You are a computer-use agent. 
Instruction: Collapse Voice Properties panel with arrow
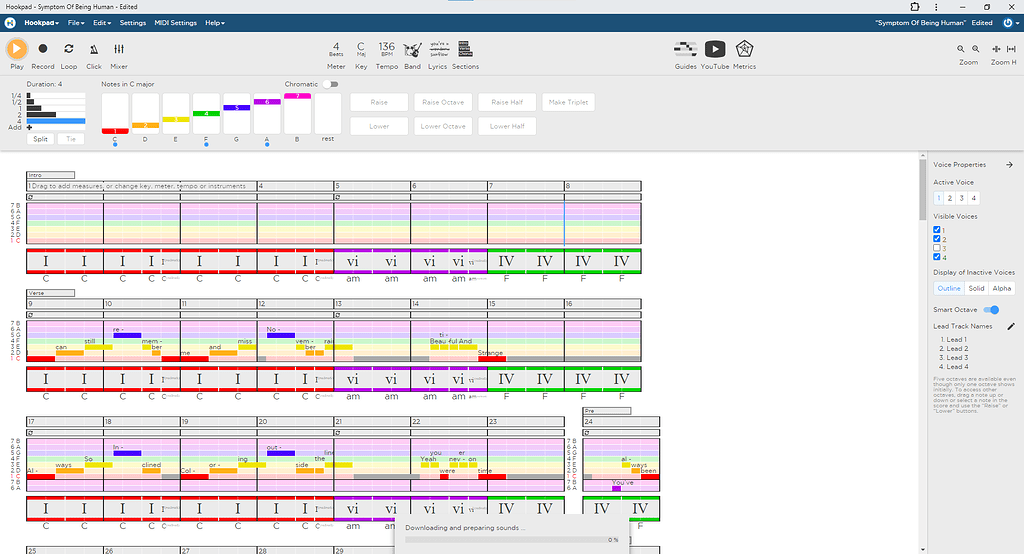[1009, 165]
